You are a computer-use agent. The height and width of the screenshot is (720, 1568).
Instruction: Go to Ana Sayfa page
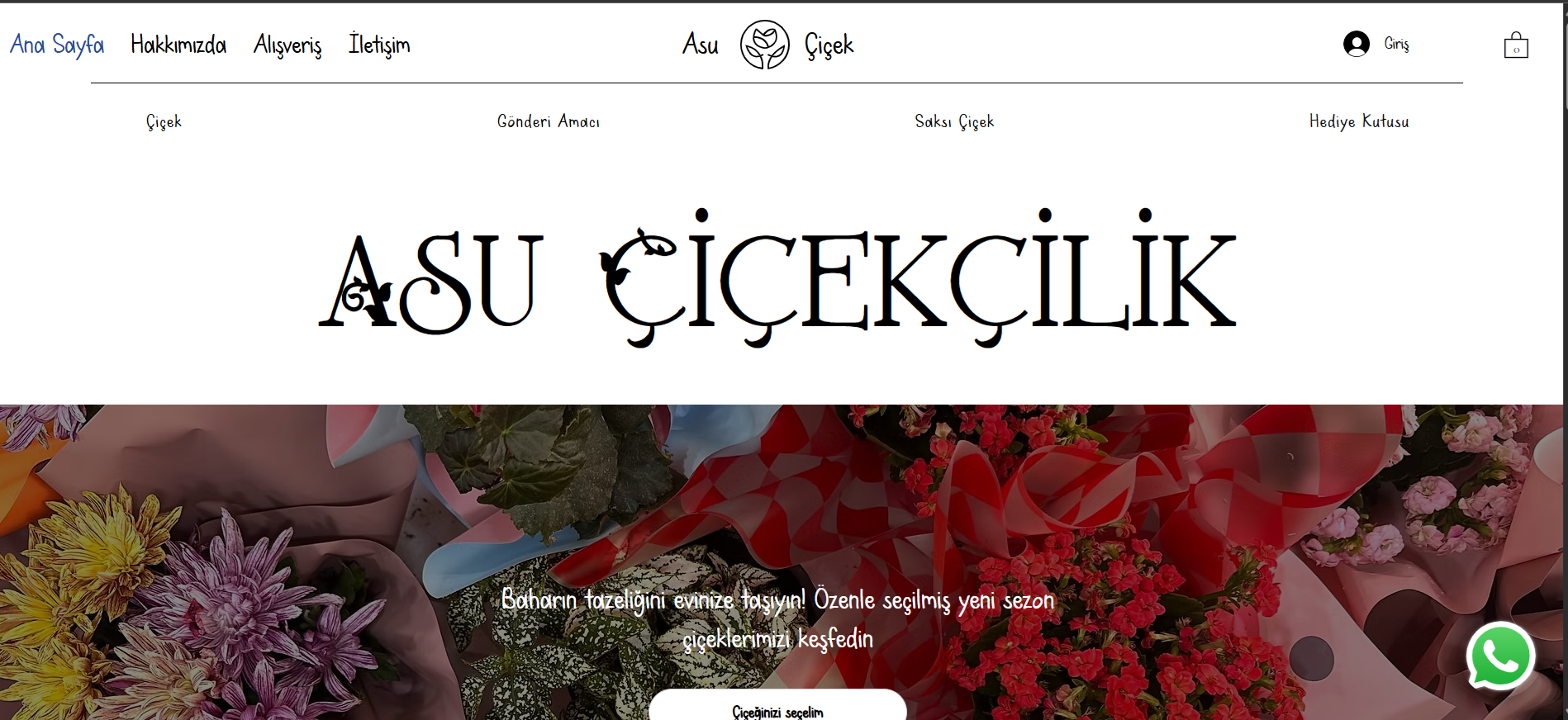[57, 45]
